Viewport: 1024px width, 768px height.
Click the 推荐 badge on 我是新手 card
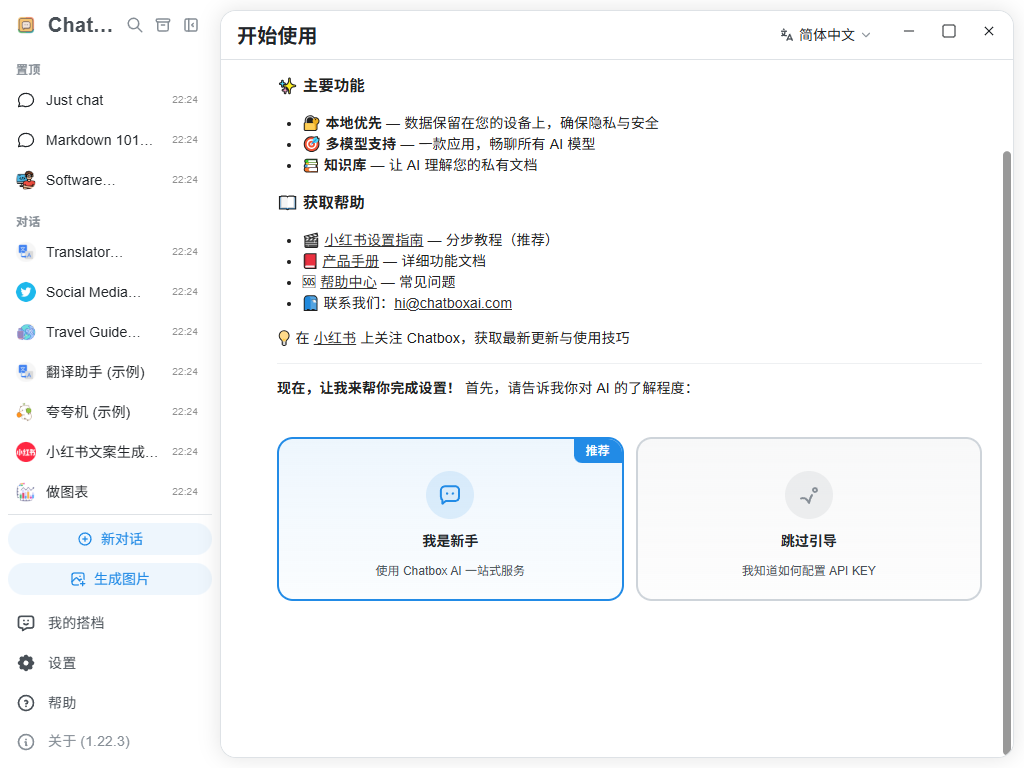coord(598,451)
